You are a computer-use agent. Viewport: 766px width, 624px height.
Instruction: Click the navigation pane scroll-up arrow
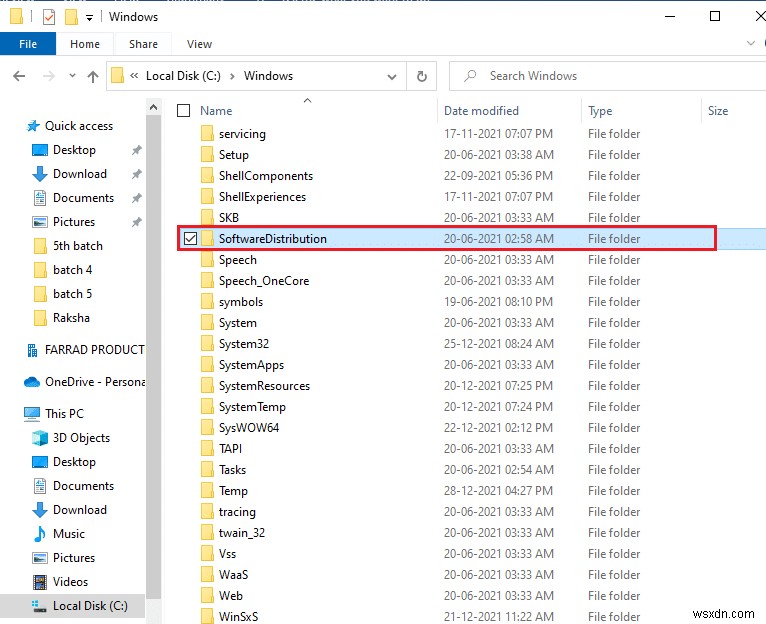click(x=153, y=108)
